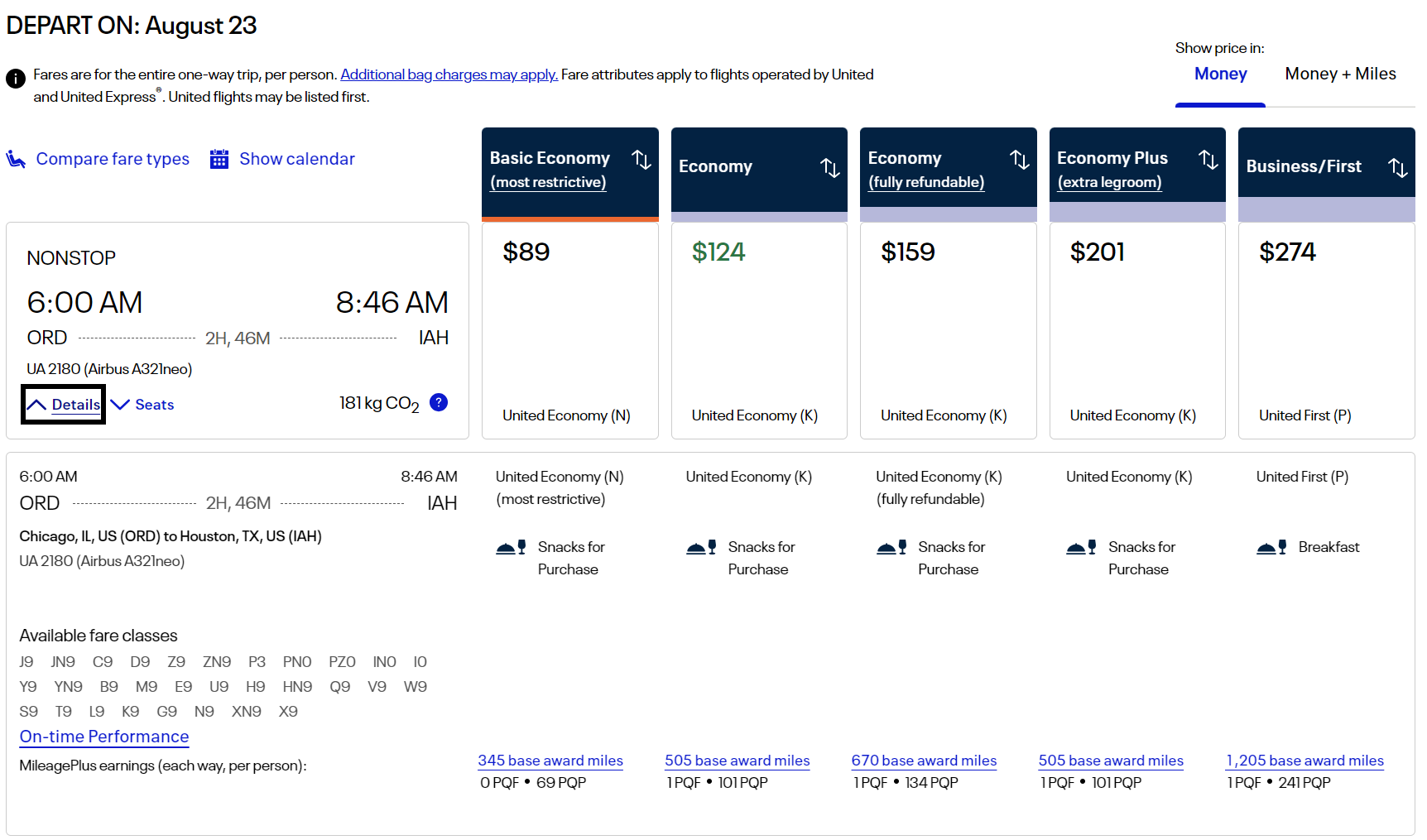This screenshot has height=840, width=1427.
Task: Open 505 base award miles above 1 PQF • 101 PQP Economy
Action: click(738, 761)
